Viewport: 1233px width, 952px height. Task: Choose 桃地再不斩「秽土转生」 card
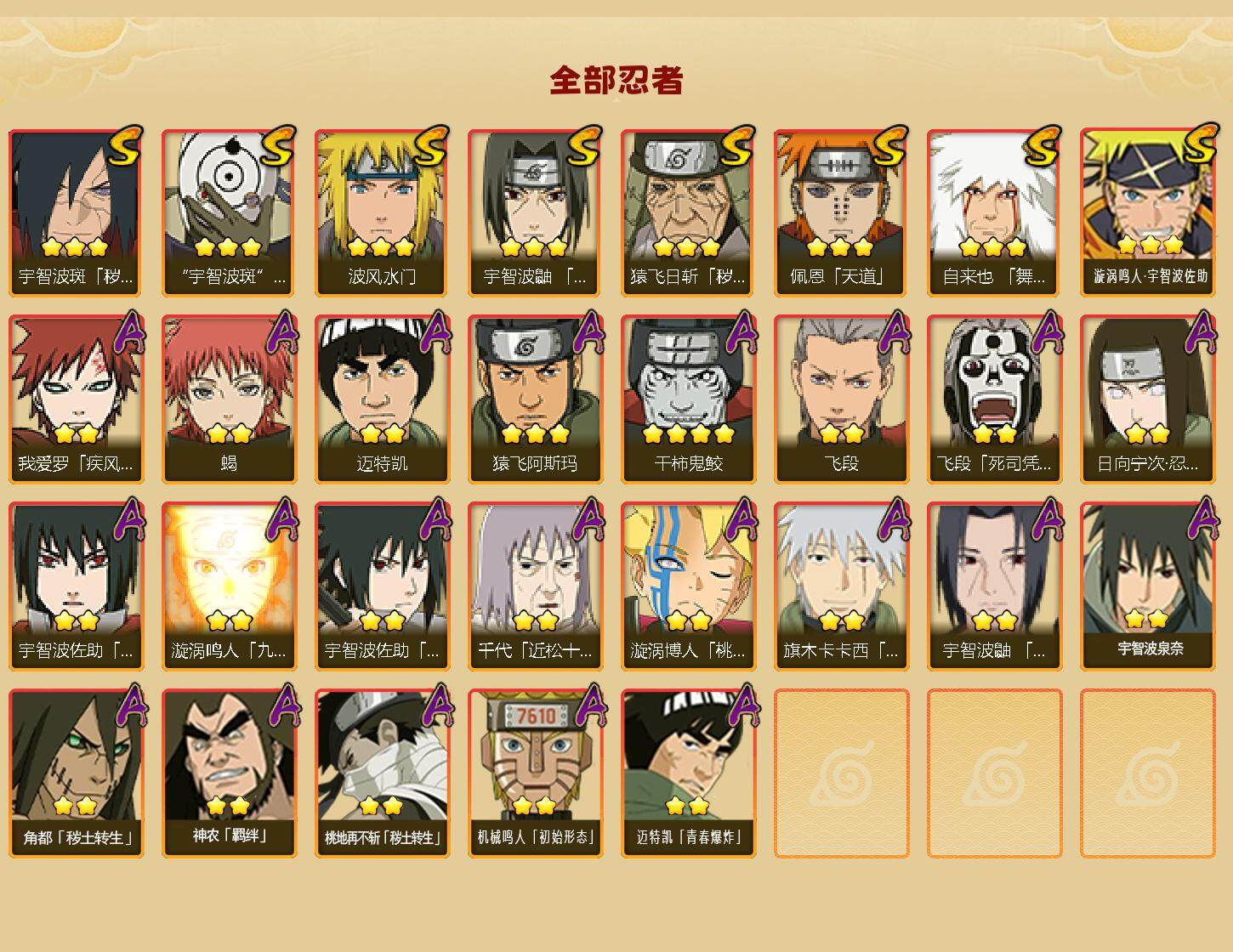(382, 773)
